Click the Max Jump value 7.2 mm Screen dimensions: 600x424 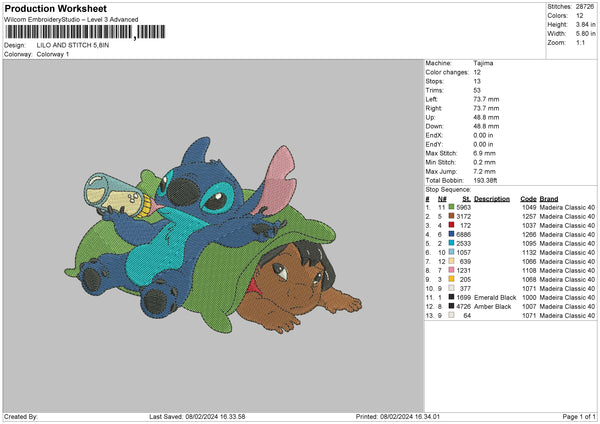(x=484, y=171)
